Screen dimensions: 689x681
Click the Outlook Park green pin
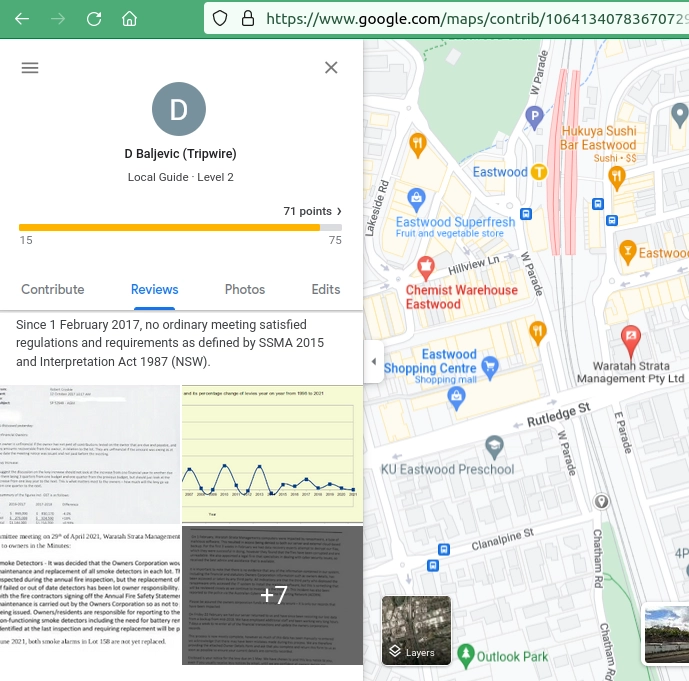click(x=466, y=656)
